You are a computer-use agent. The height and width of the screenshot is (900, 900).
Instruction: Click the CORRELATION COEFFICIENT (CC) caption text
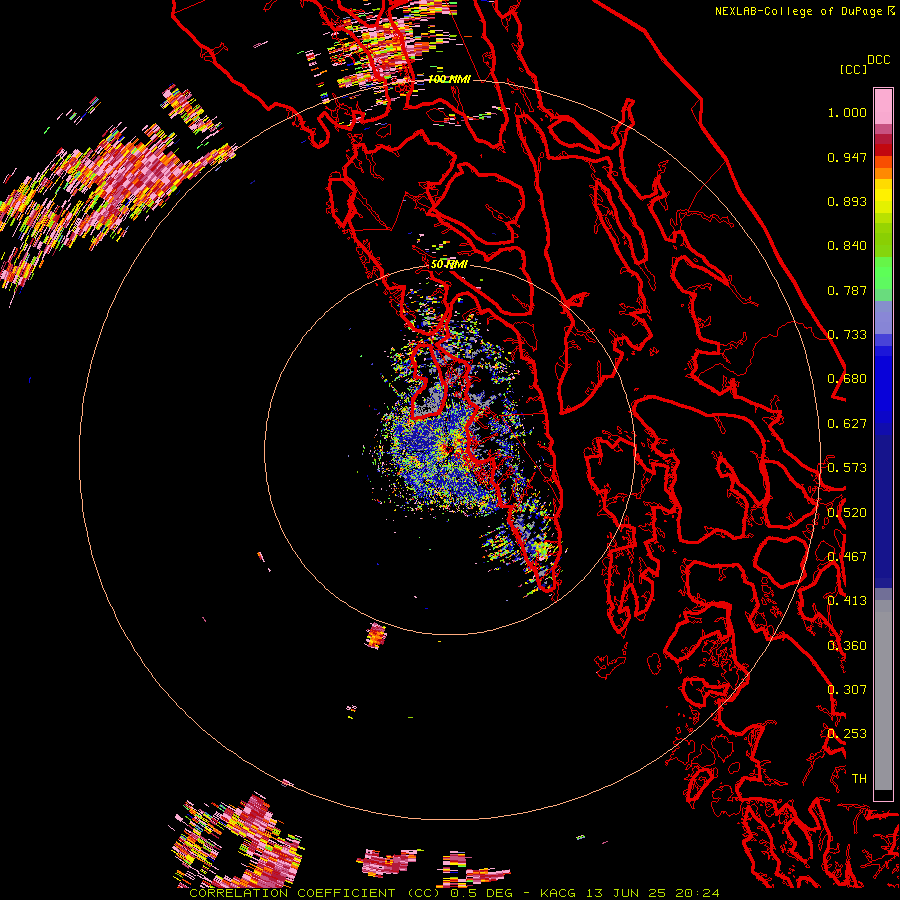[316, 893]
